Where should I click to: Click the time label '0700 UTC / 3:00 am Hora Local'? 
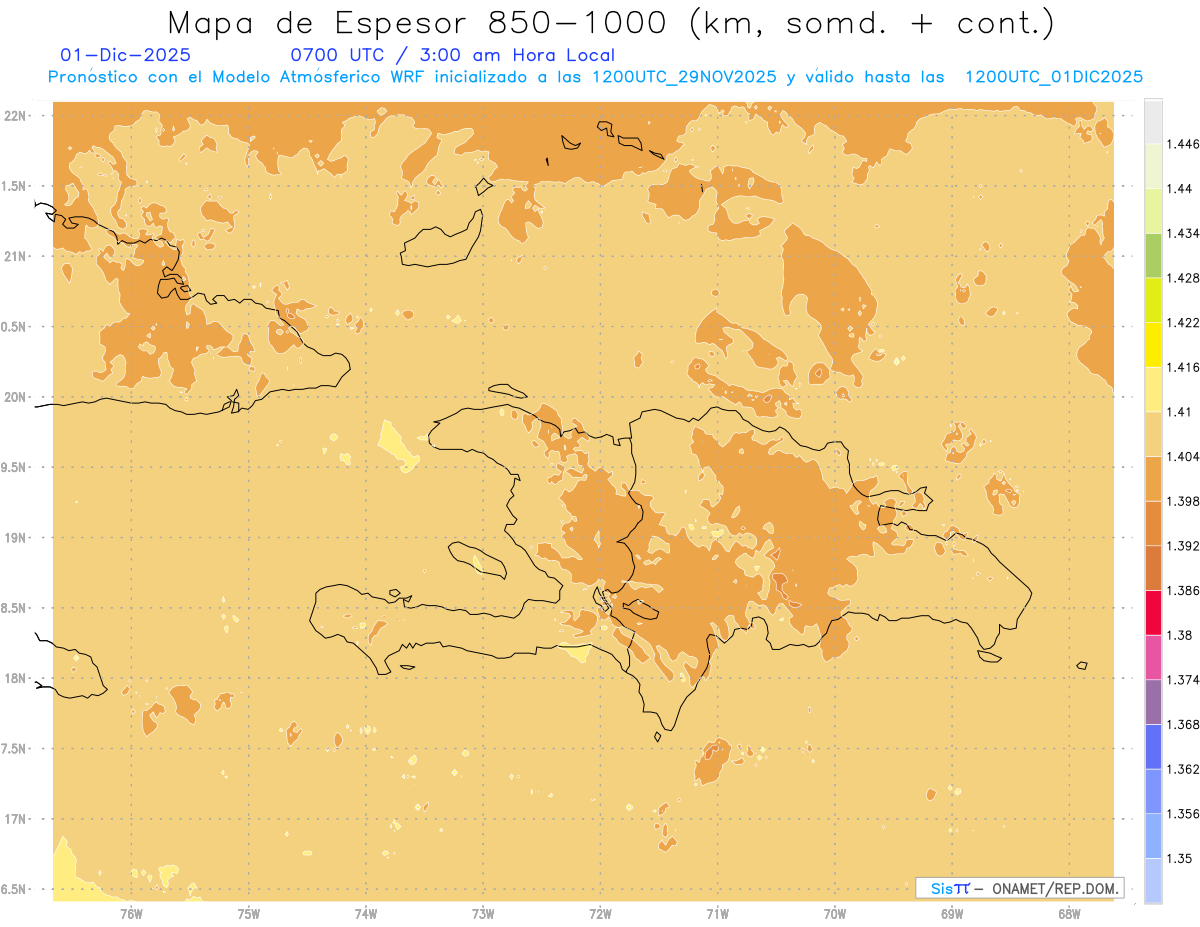tap(452, 55)
